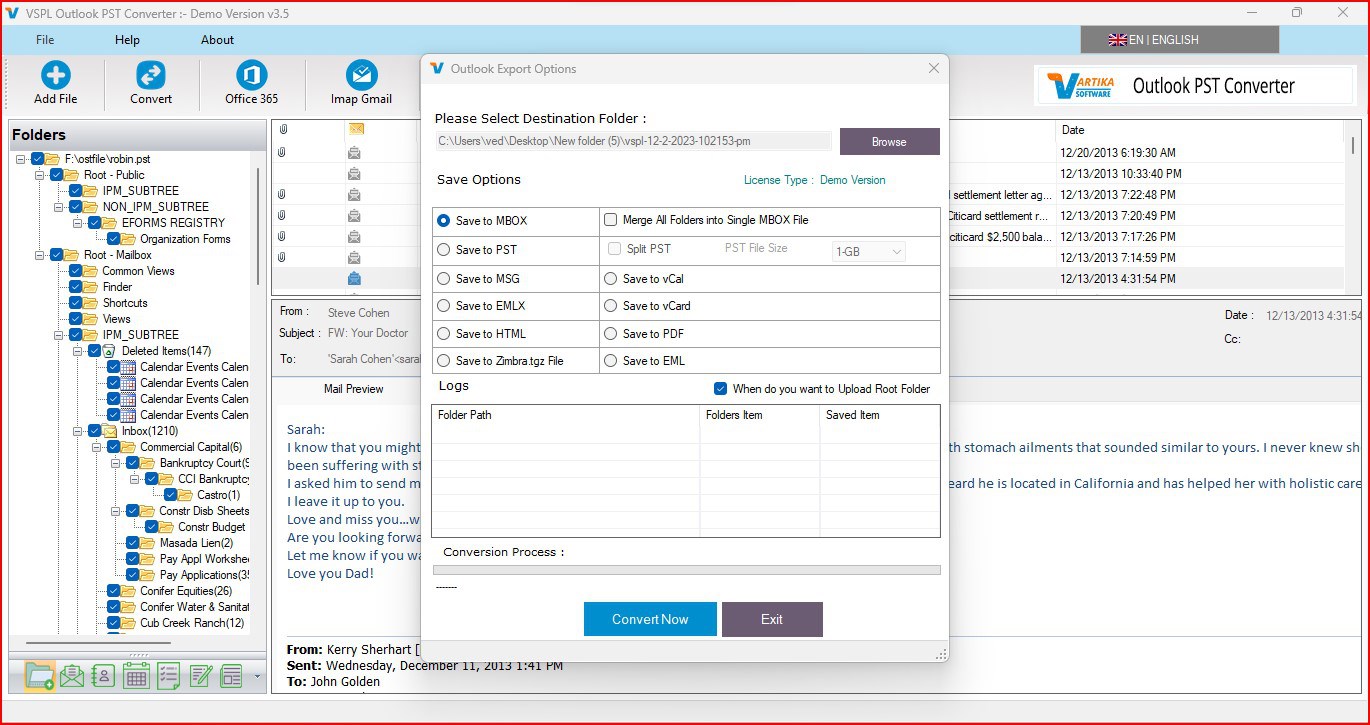The image size is (1370, 725).
Task: Click the destination folder path field
Action: [633, 141]
